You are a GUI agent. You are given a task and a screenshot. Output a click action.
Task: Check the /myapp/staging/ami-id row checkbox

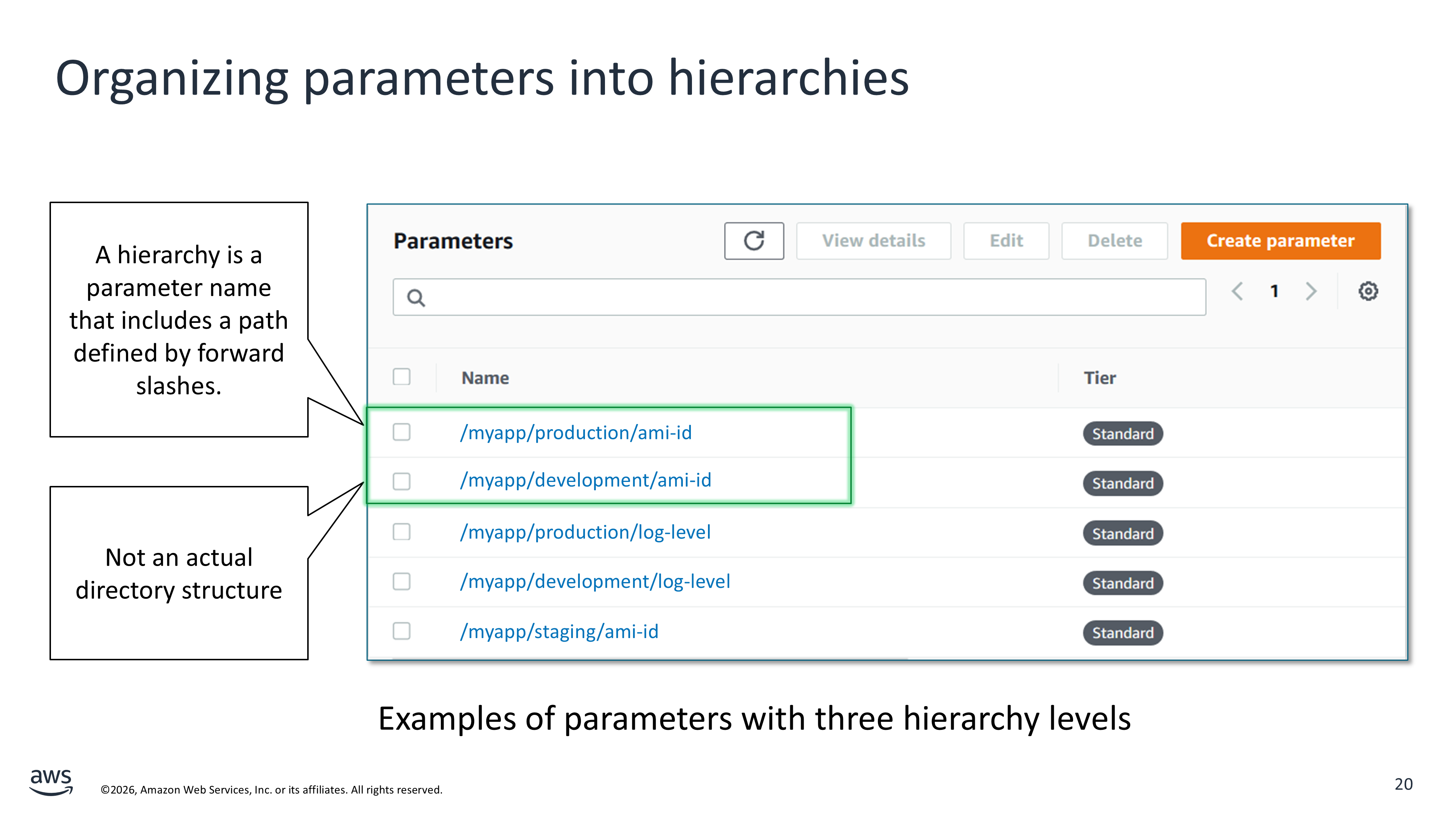401,631
